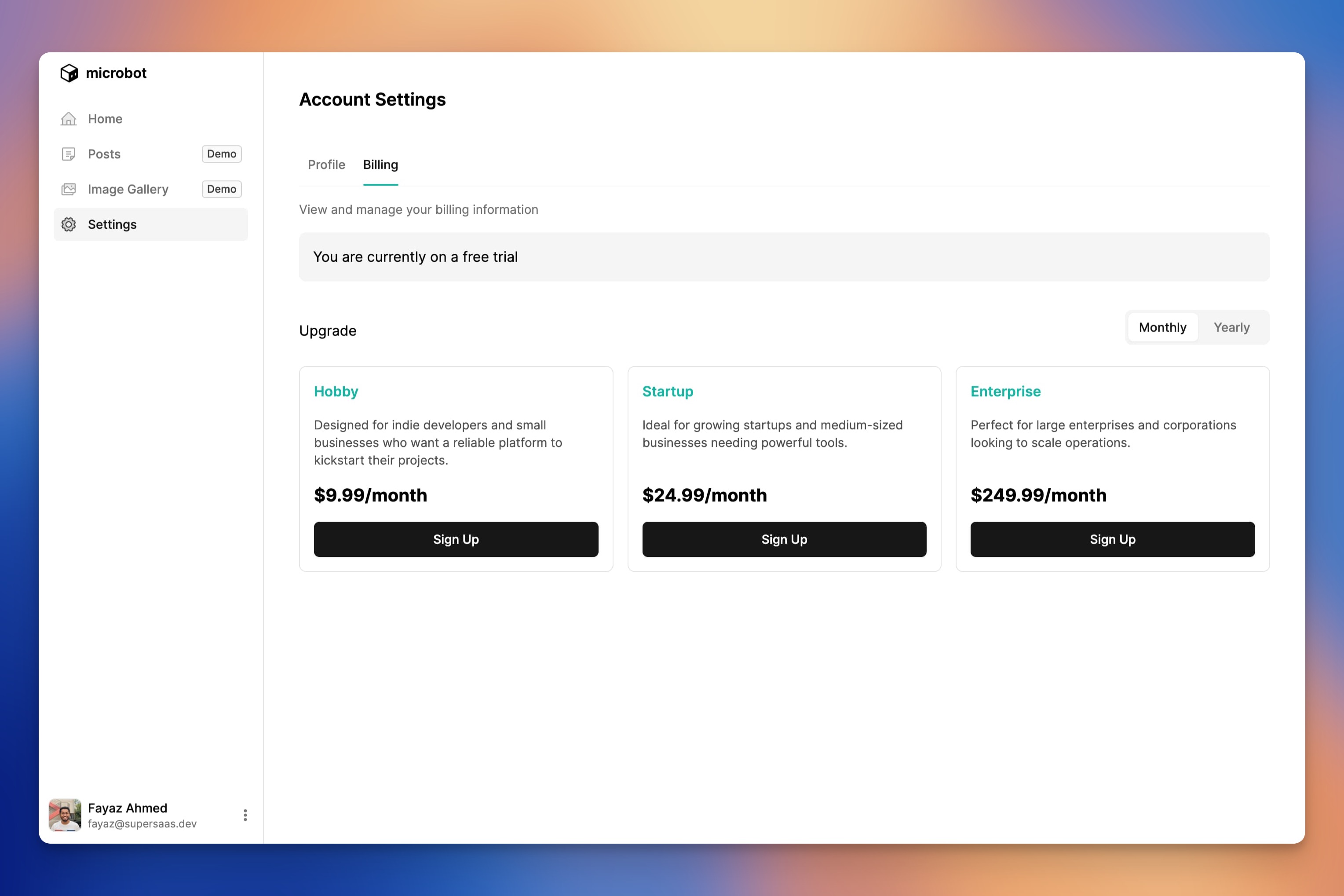Click the fayaz@supersaas.dev email text
1344x896 pixels.
pyautogui.click(x=142, y=823)
